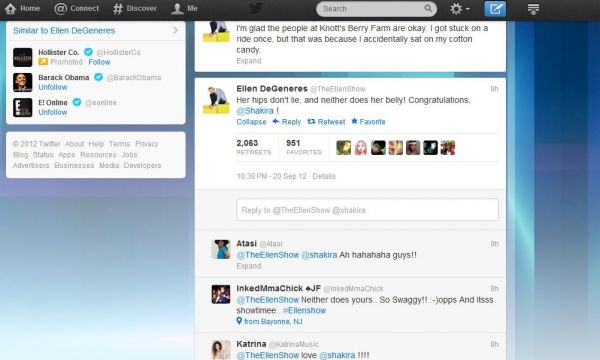Open the Discover tab

(x=135, y=8)
